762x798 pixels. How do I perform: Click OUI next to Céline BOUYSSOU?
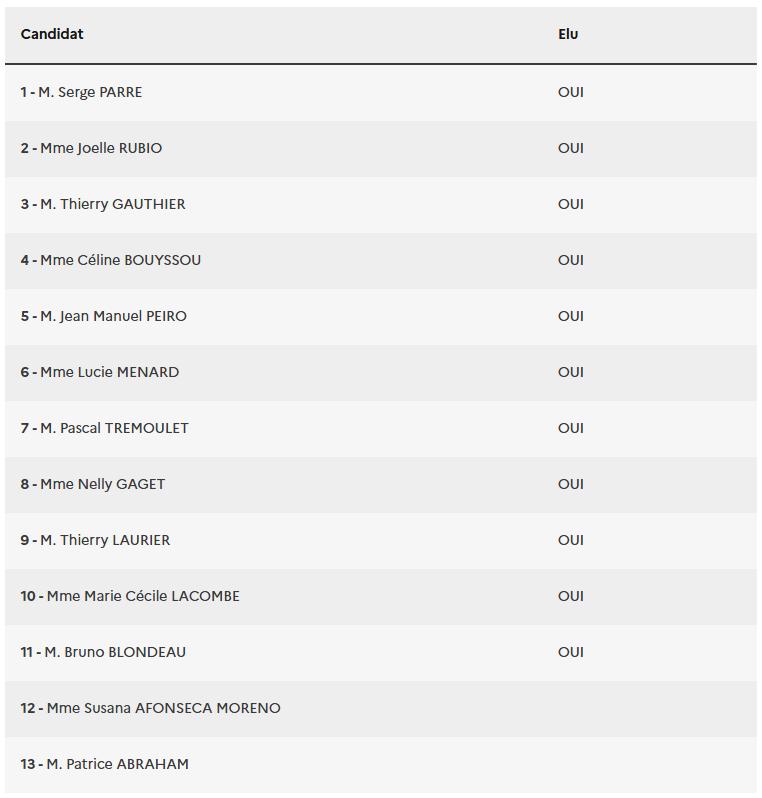click(571, 260)
